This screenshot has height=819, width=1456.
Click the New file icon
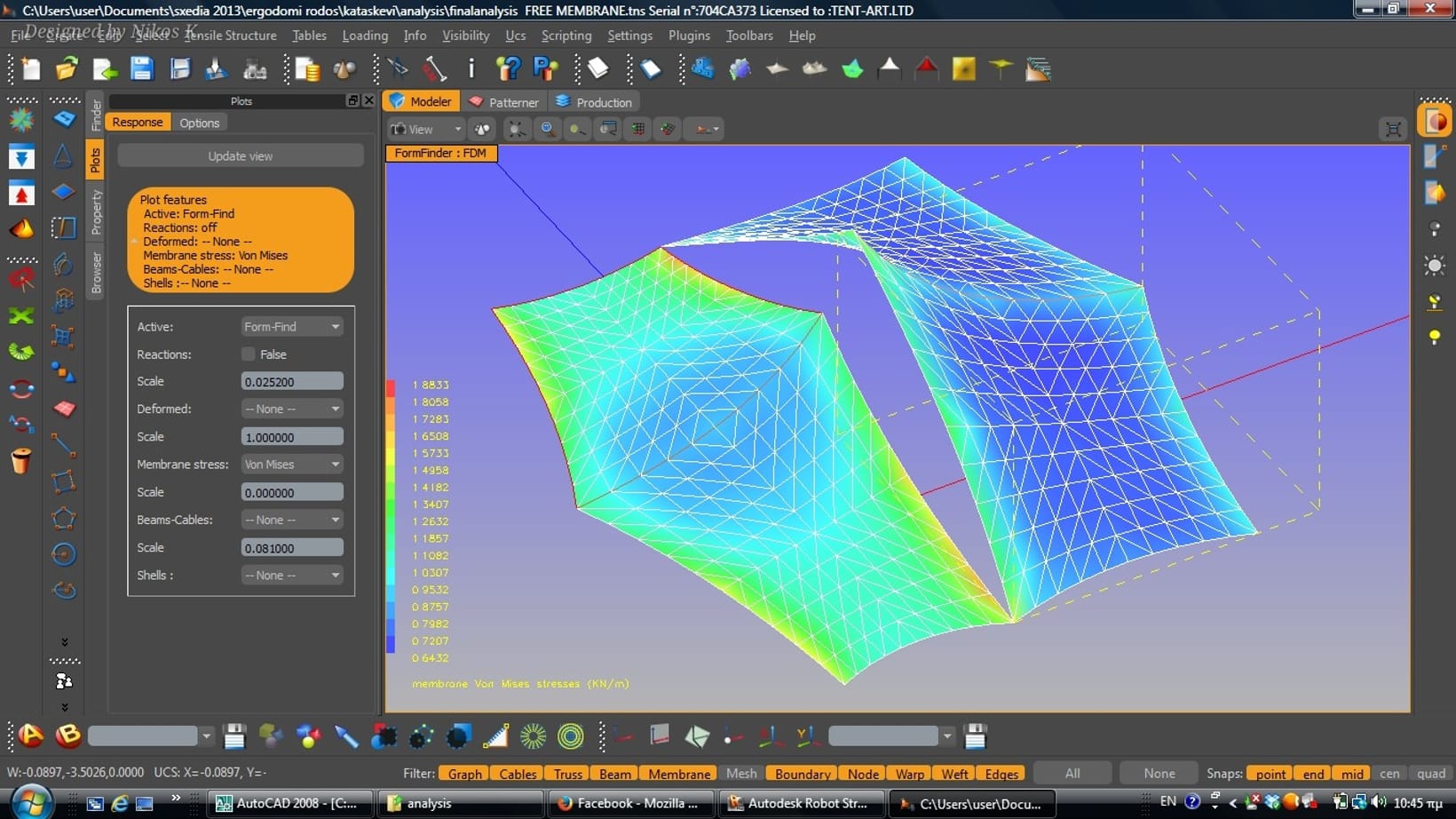(x=31, y=69)
